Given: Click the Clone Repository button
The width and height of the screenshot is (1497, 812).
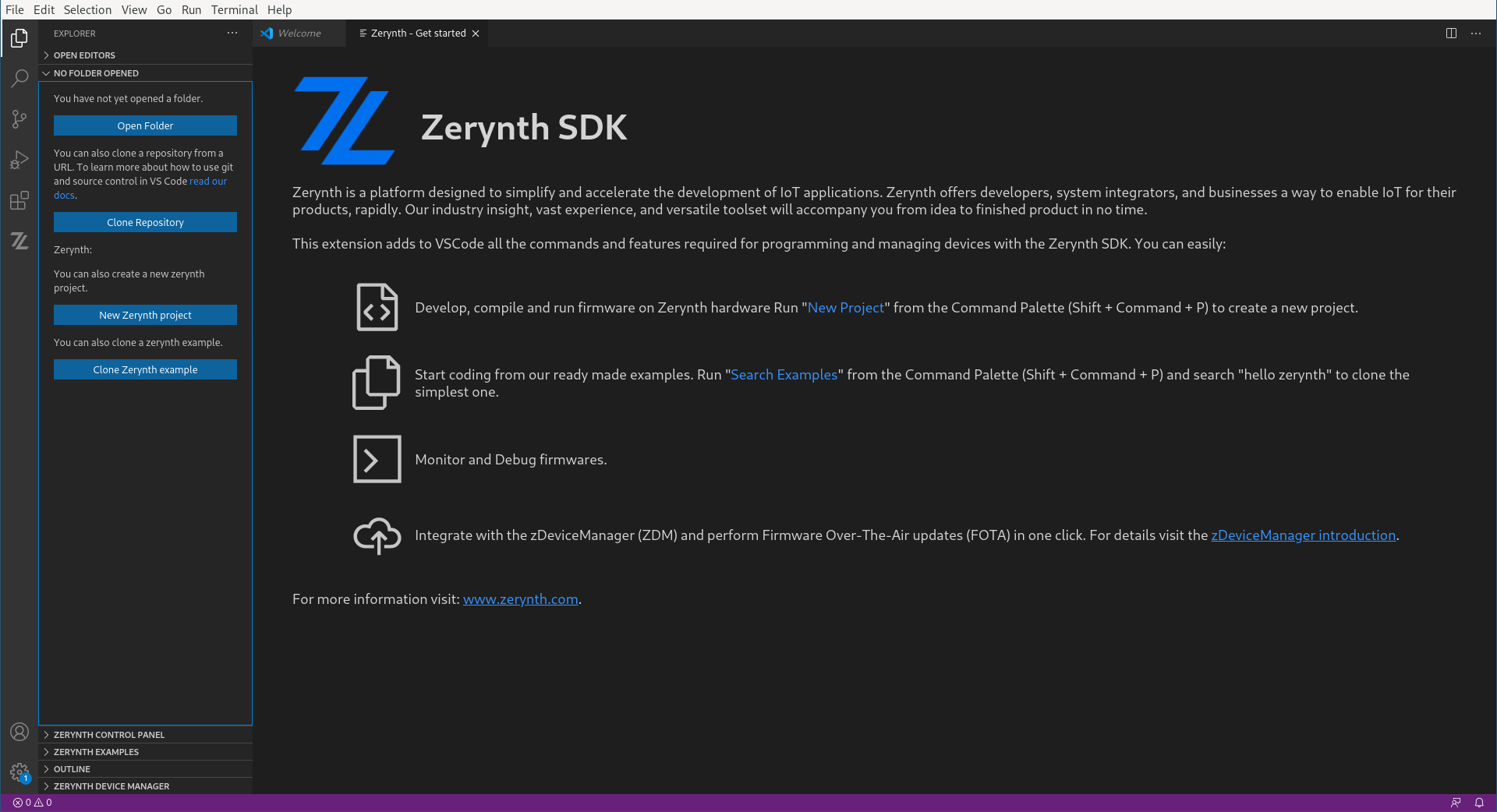Looking at the screenshot, I should (x=145, y=222).
